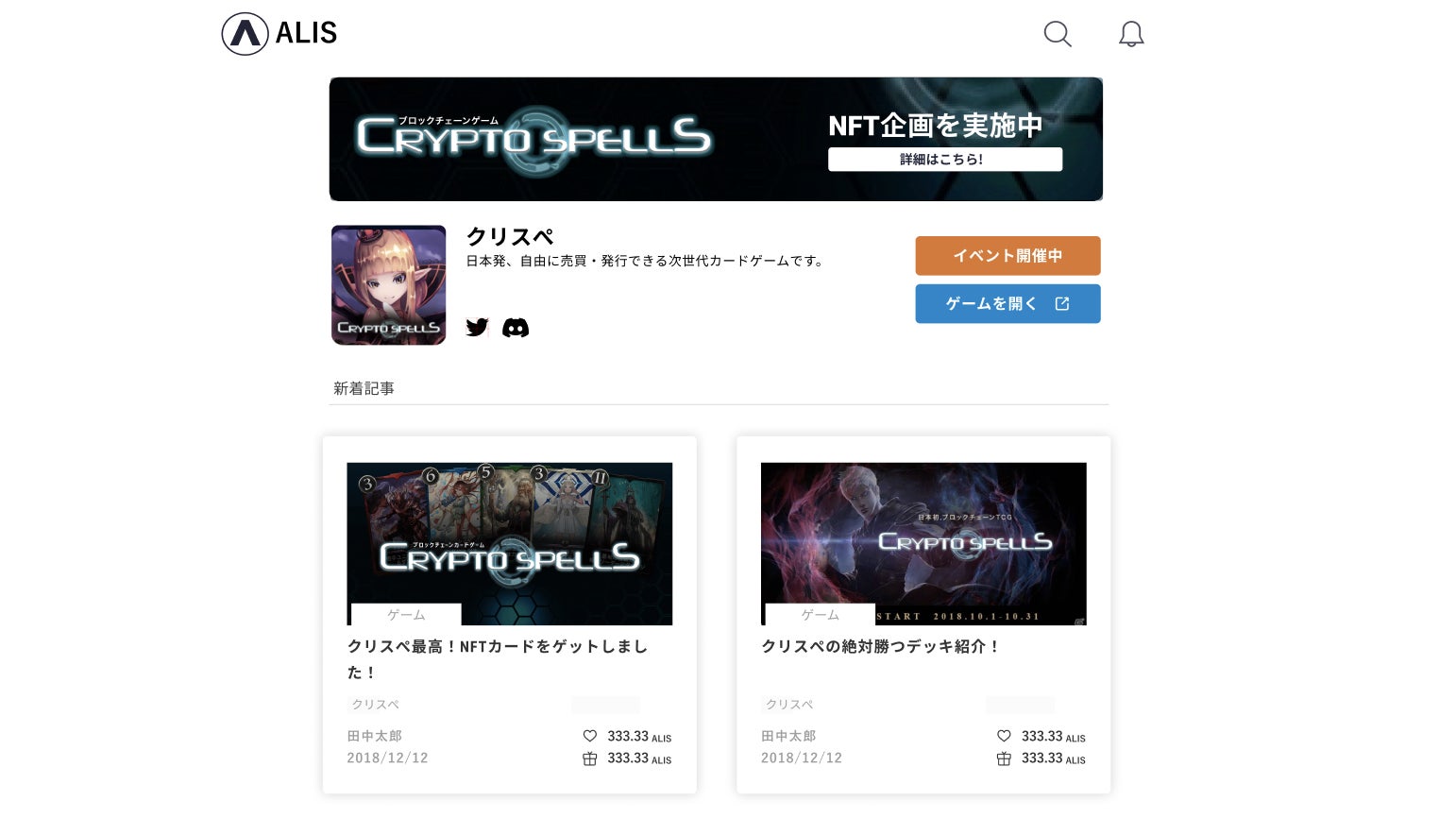Click the ALIS logo
Screen dimensions: 1456x818
pyautogui.click(x=279, y=34)
